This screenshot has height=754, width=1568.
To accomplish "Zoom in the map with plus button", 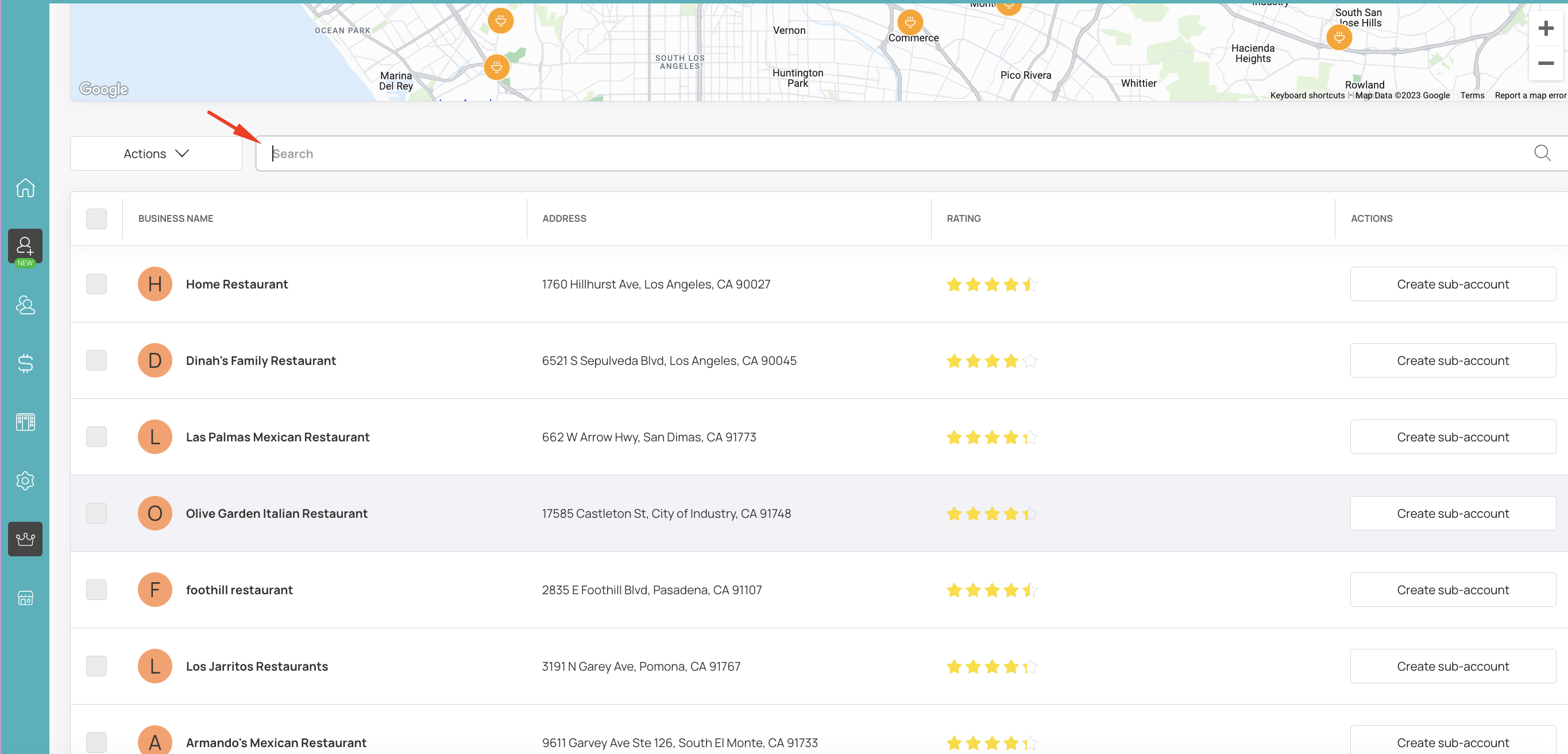I will coord(1546,29).
